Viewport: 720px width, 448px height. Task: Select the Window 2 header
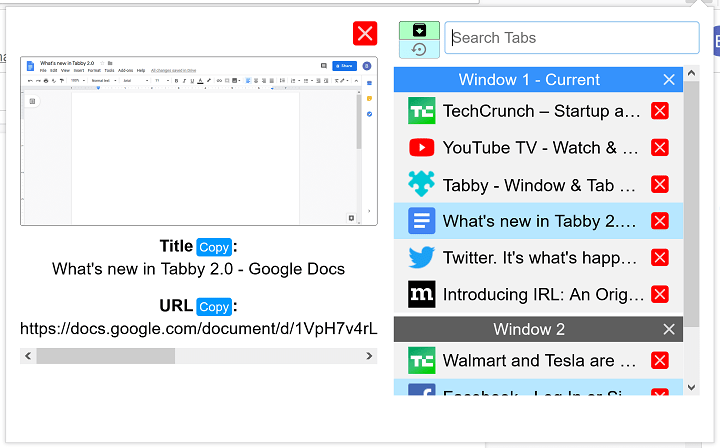coord(538,329)
